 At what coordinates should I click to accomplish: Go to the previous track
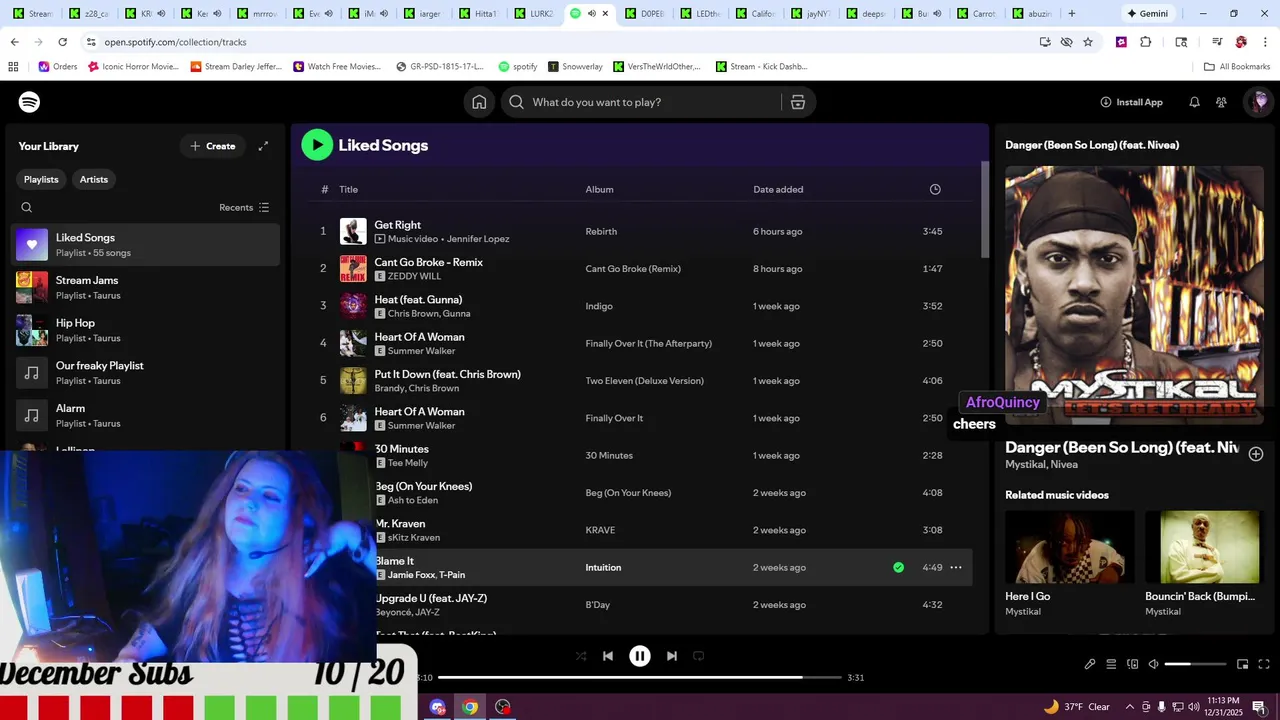point(608,656)
